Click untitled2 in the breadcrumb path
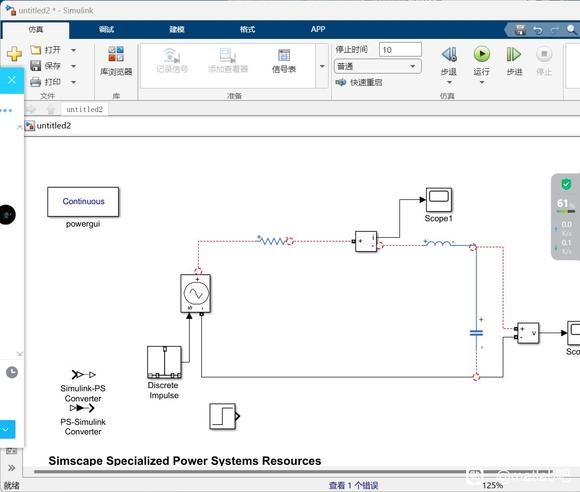 tap(54, 126)
